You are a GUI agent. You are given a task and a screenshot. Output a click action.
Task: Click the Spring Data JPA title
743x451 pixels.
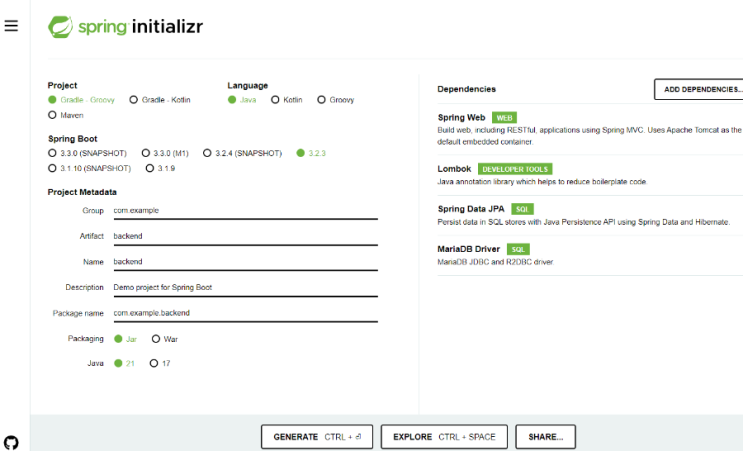471,209
